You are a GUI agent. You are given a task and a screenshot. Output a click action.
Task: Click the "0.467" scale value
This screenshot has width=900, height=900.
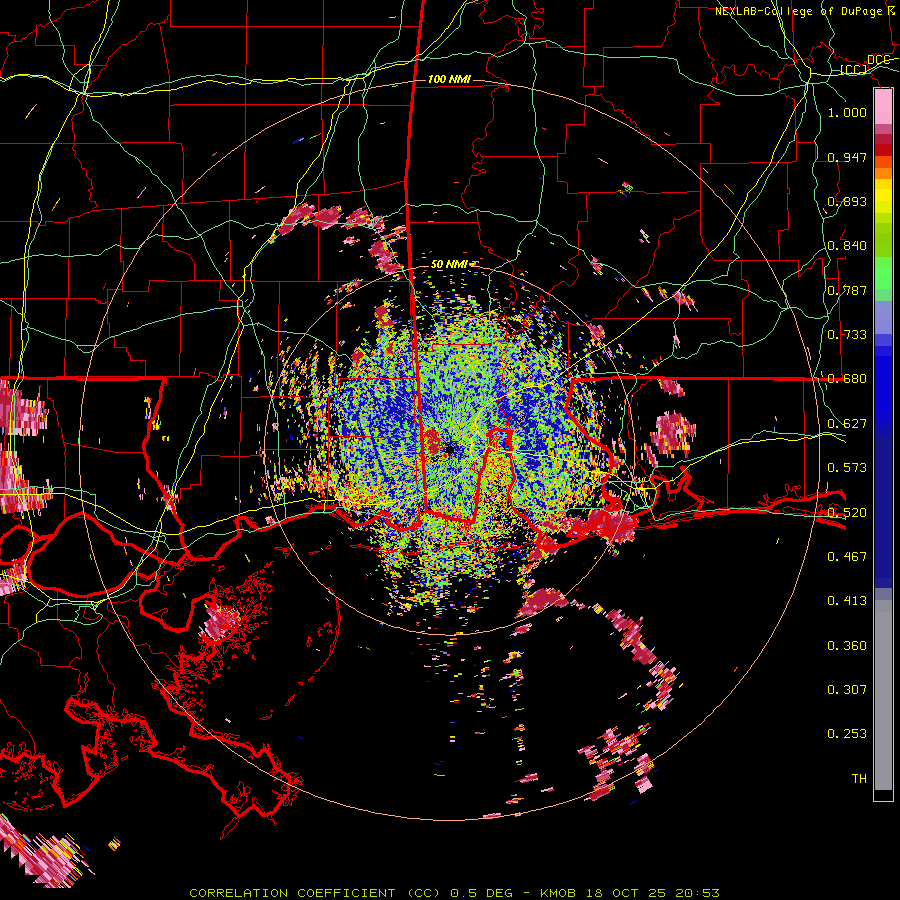[847, 557]
